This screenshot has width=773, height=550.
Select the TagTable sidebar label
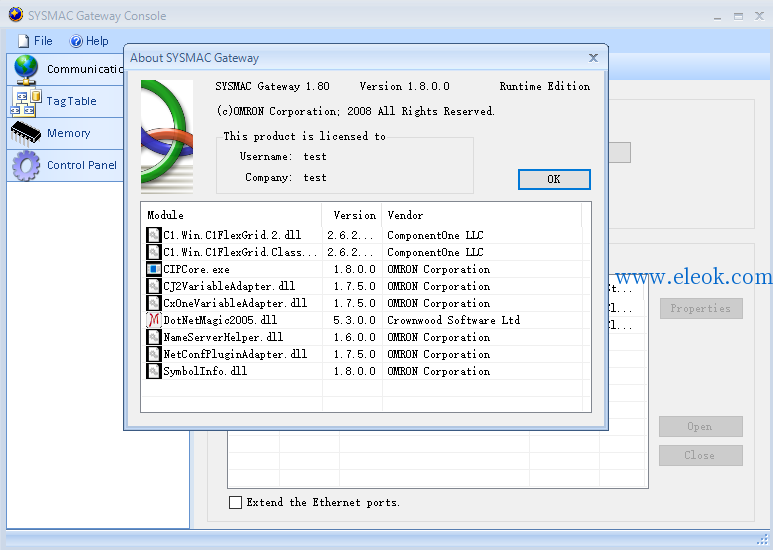pyautogui.click(x=71, y=101)
